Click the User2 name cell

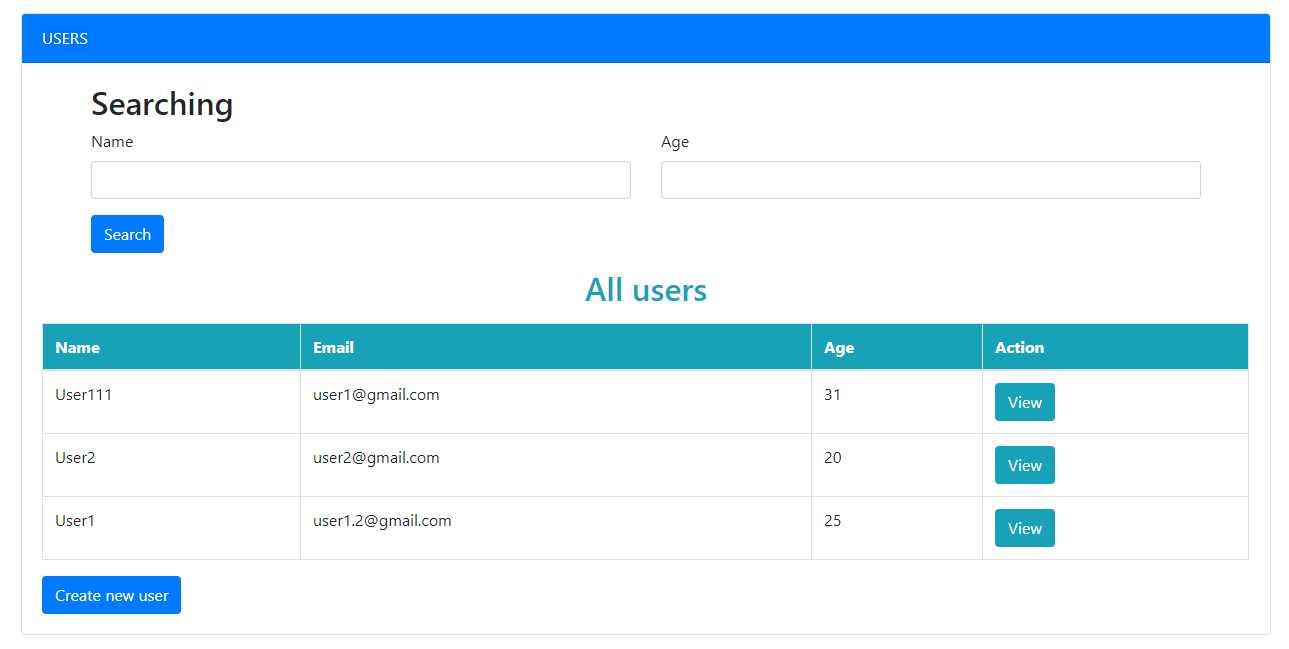tap(76, 458)
